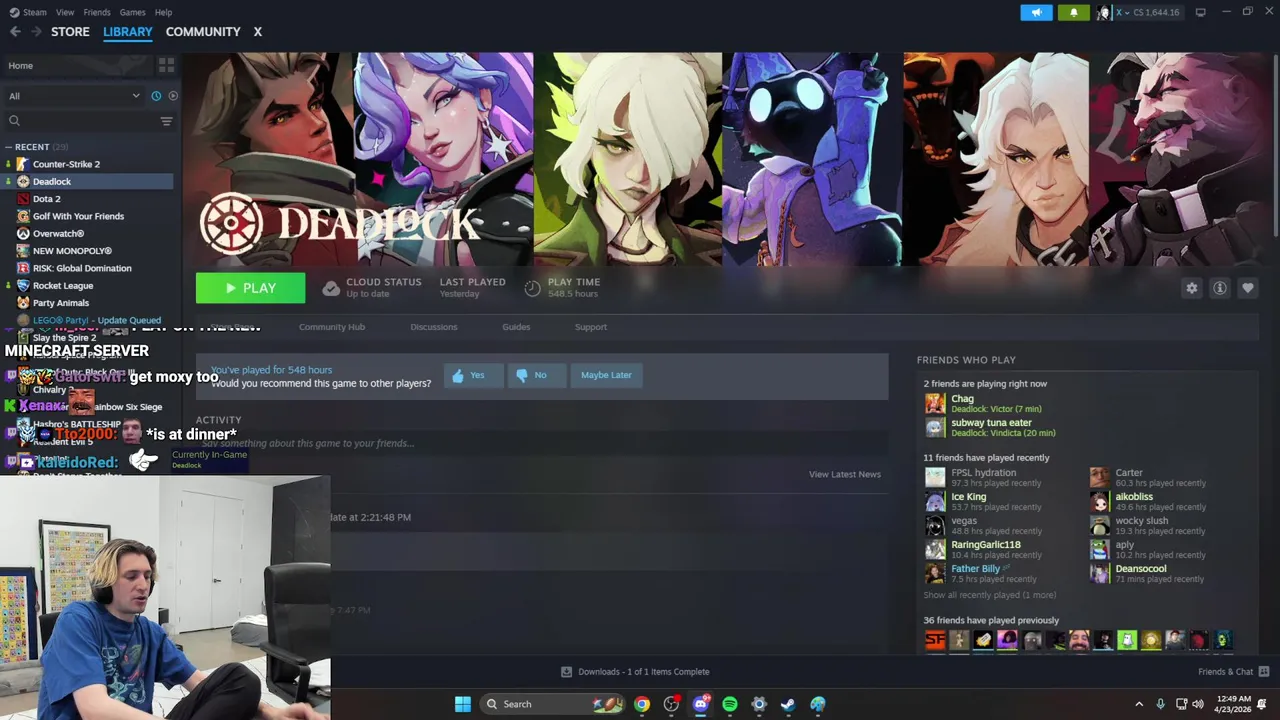Add Deadlock to favorites heart icon
Screen dimensions: 1280x720
click(1248, 288)
